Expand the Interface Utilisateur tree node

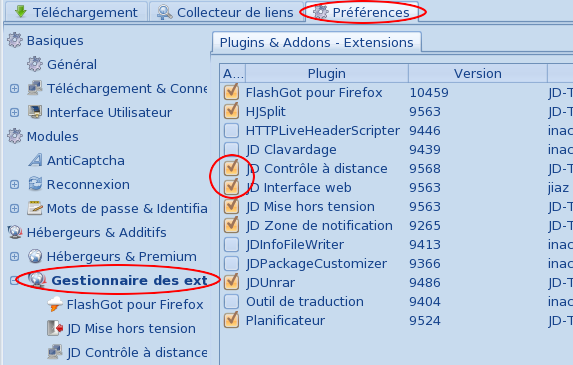14,113
